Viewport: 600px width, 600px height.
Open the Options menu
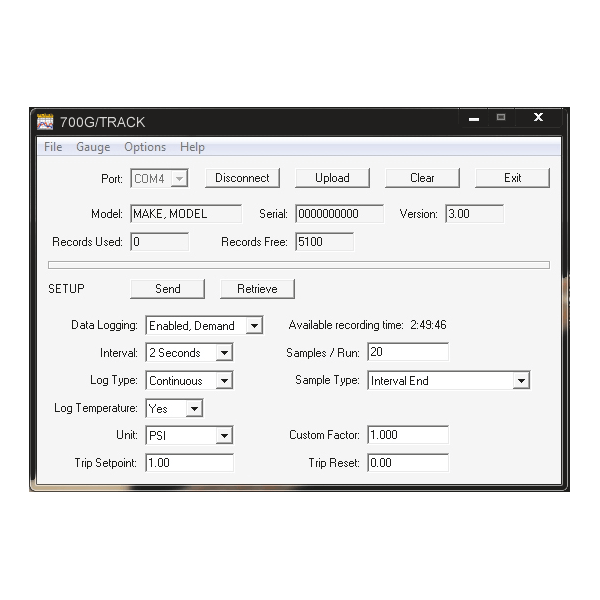[x=145, y=147]
